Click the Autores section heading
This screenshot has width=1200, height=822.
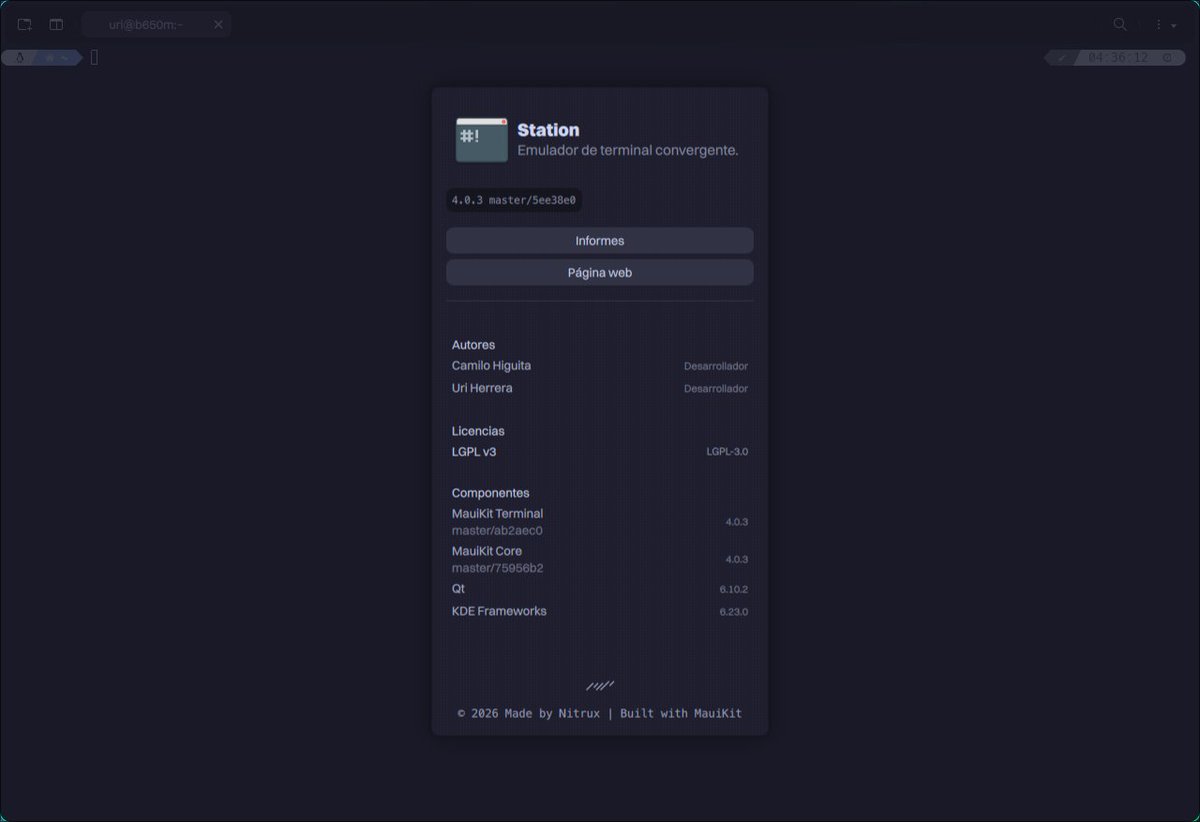click(473, 345)
